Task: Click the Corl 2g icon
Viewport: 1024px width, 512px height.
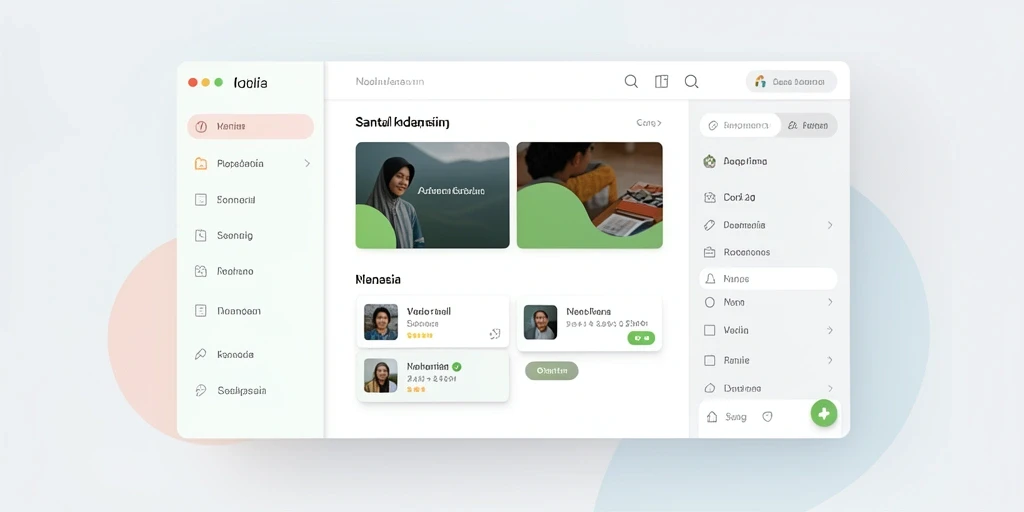Action: 710,197
